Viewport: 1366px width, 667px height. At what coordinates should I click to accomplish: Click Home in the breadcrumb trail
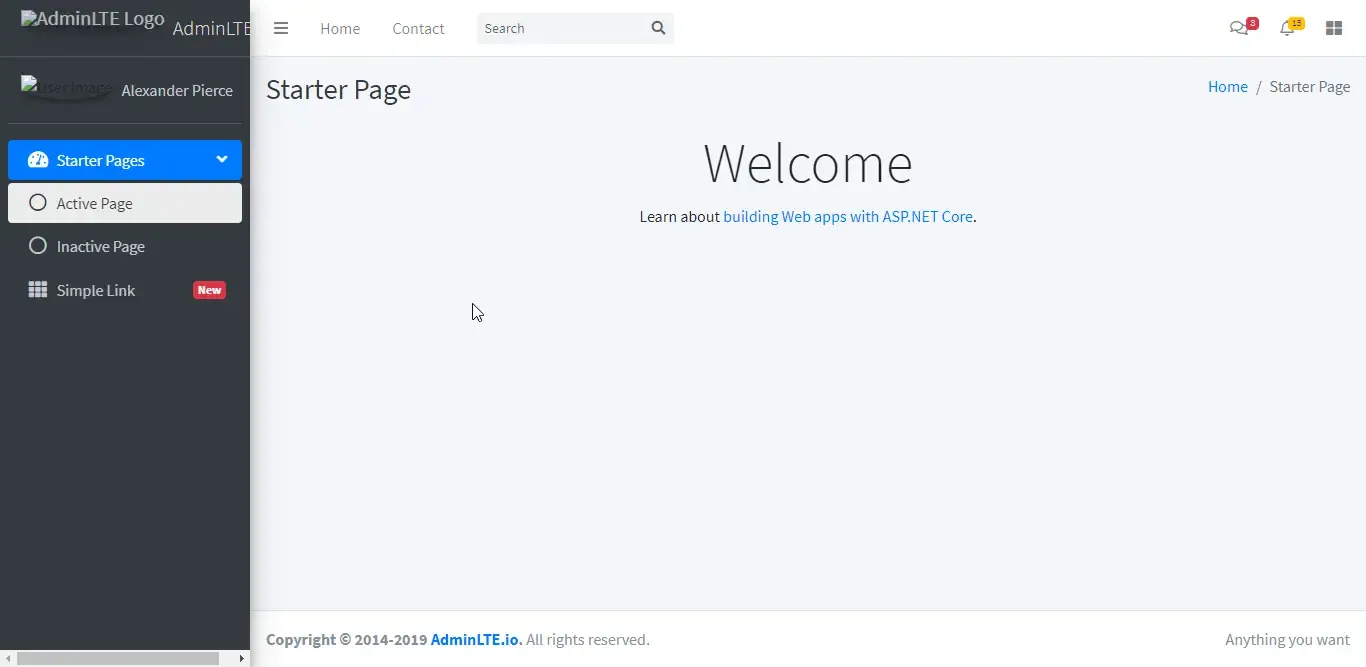(1228, 86)
